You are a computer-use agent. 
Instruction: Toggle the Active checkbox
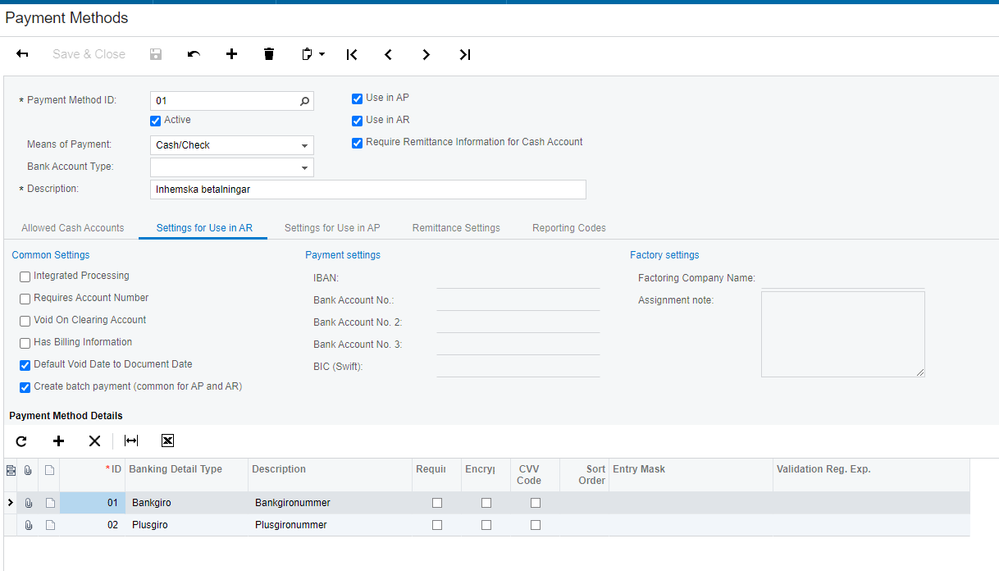click(x=155, y=121)
